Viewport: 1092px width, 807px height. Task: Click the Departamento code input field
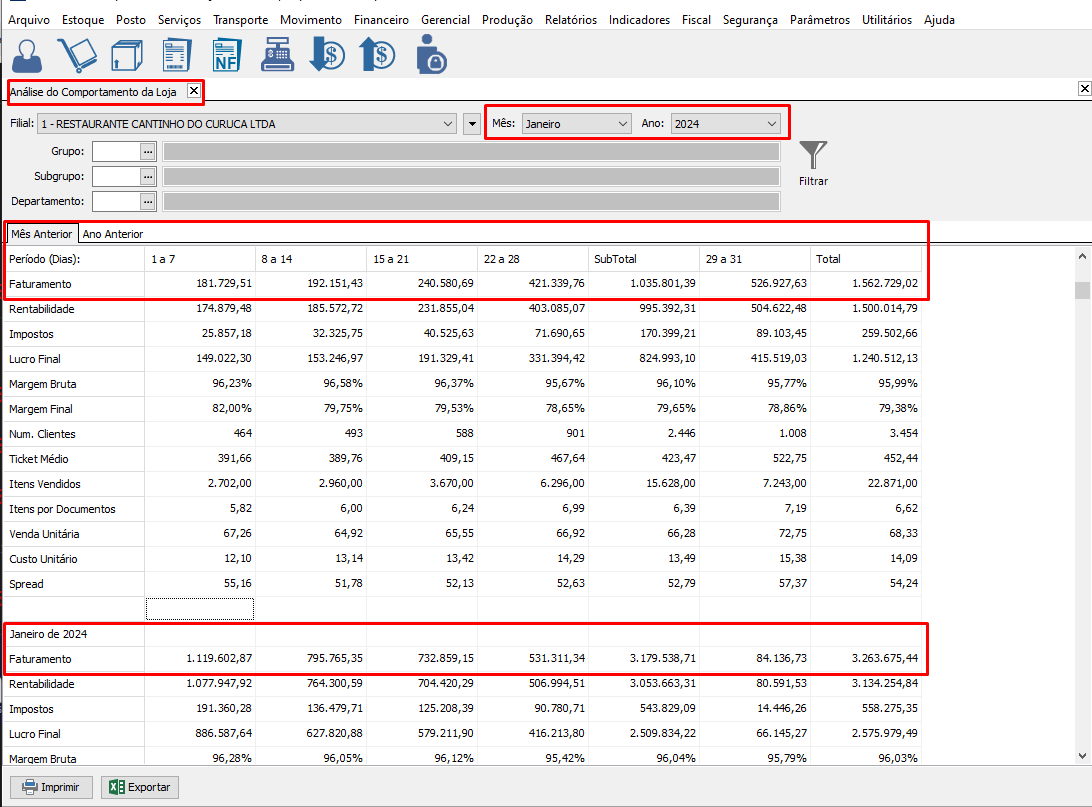[115, 201]
